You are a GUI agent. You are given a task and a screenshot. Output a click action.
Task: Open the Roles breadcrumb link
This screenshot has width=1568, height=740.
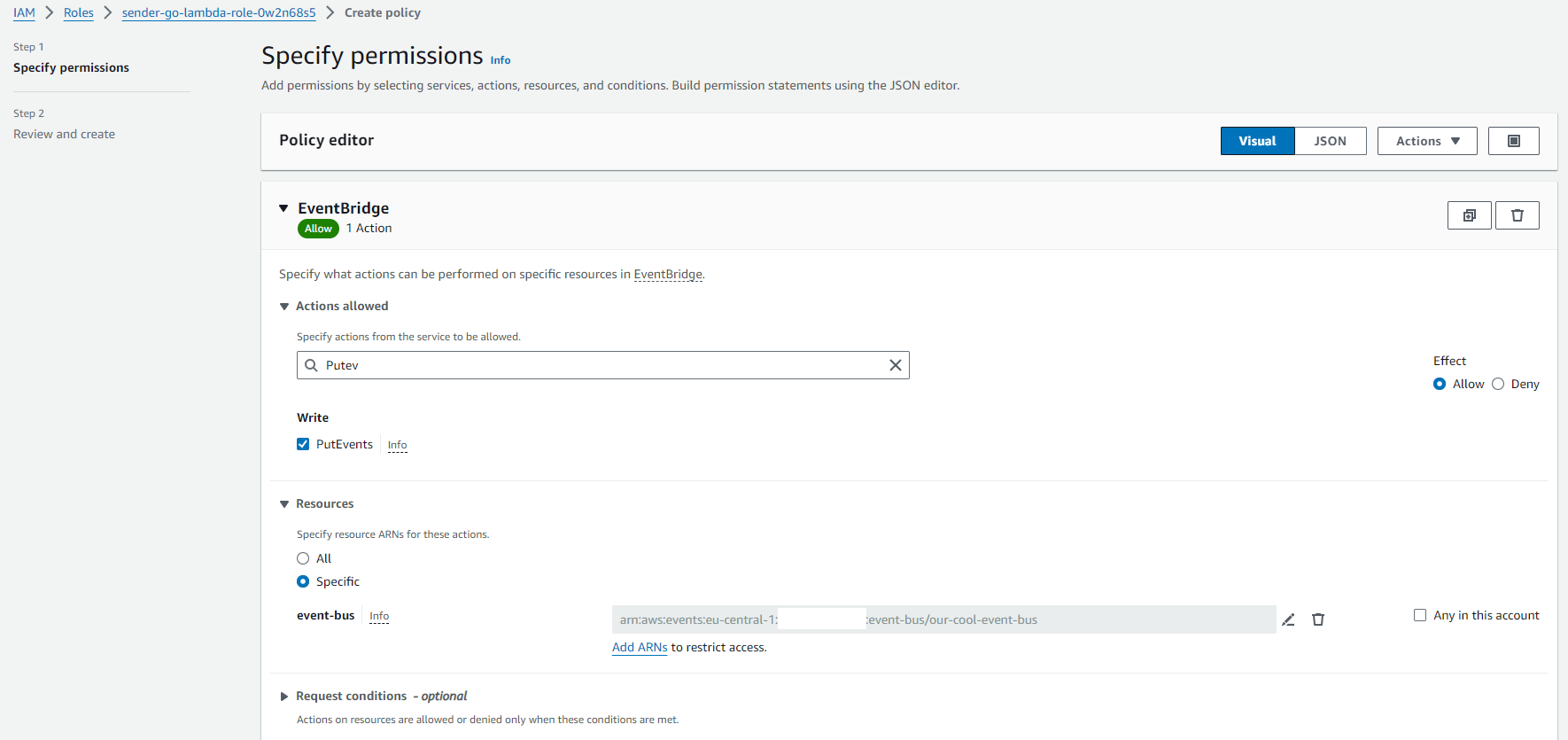79,12
